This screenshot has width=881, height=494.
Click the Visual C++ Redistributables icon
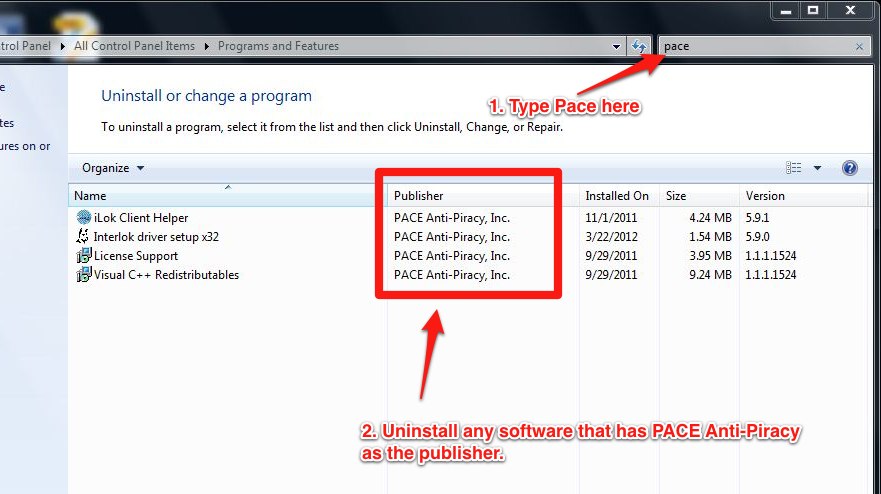[x=84, y=275]
